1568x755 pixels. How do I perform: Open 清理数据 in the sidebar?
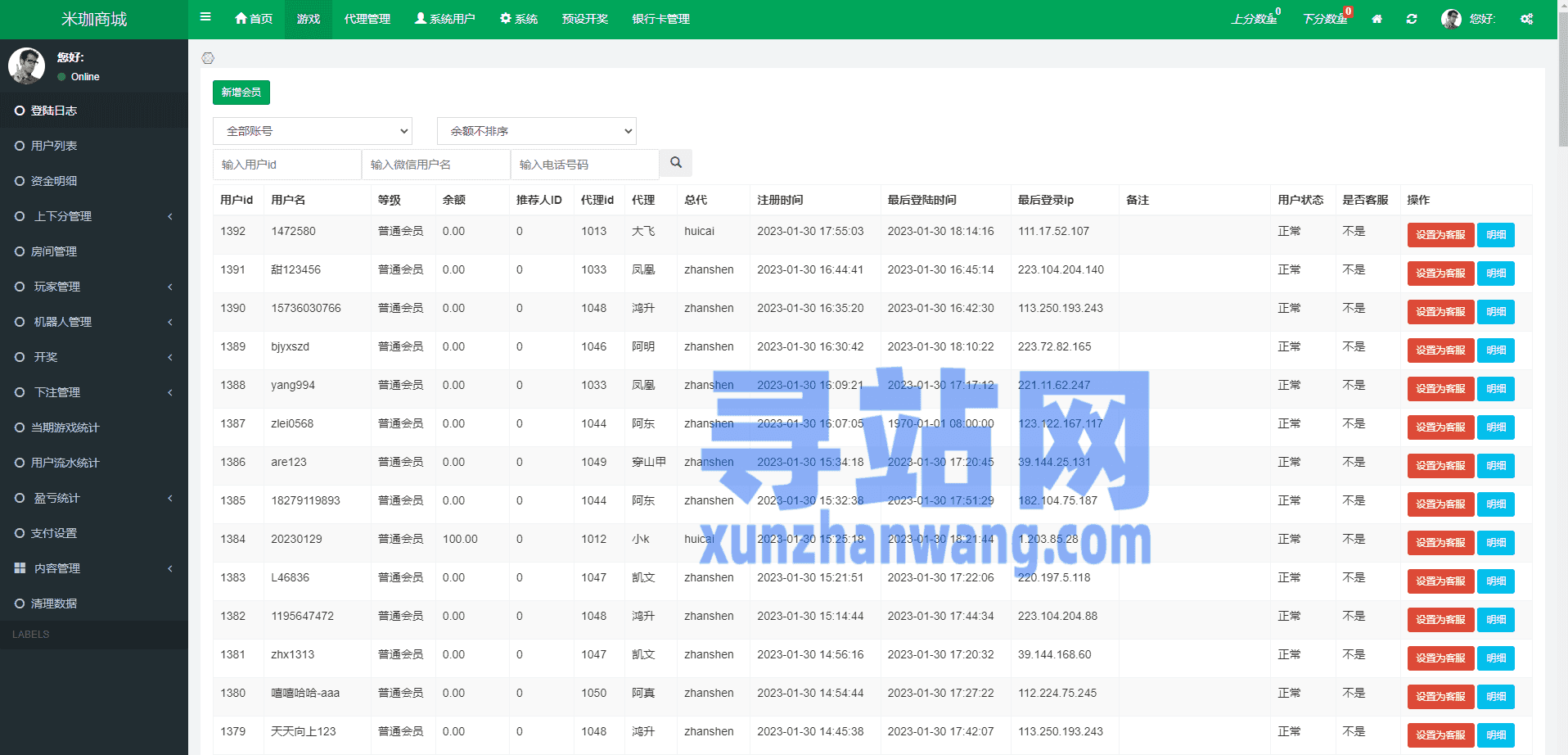(x=94, y=604)
